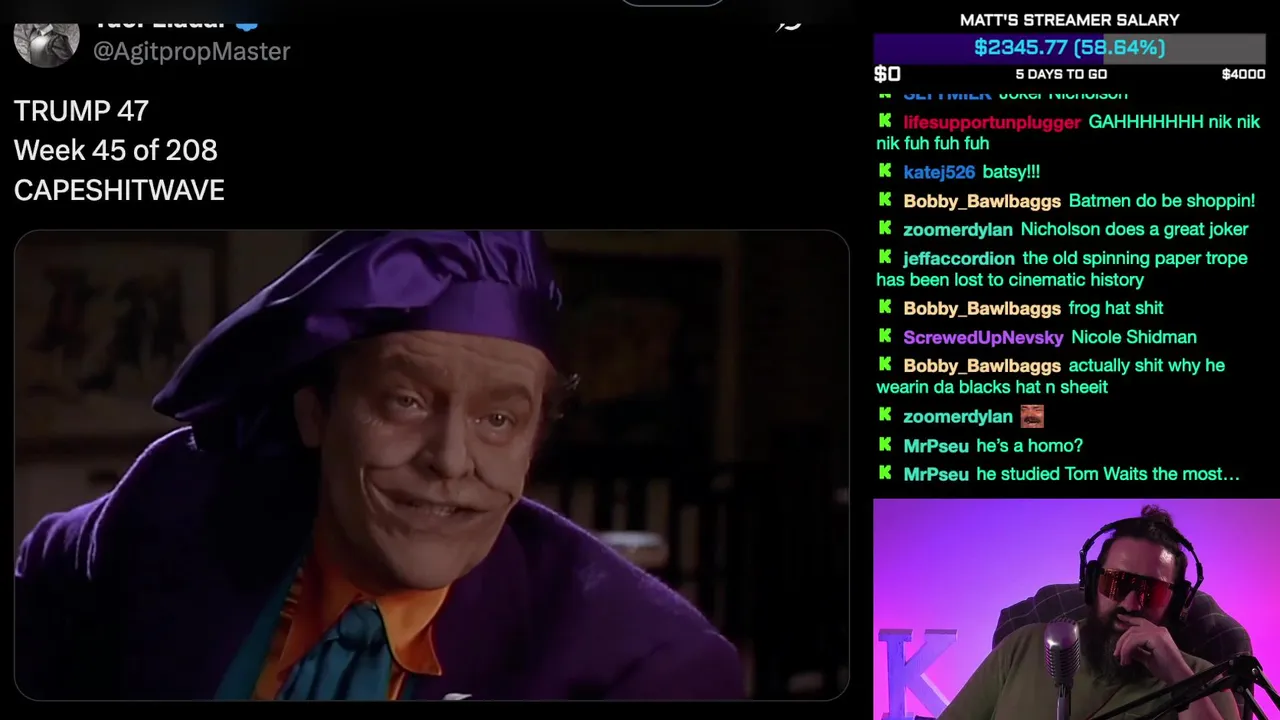The image size is (1280, 720).
Task: Select the 'Week 45 of 208' text
Action: (115, 150)
